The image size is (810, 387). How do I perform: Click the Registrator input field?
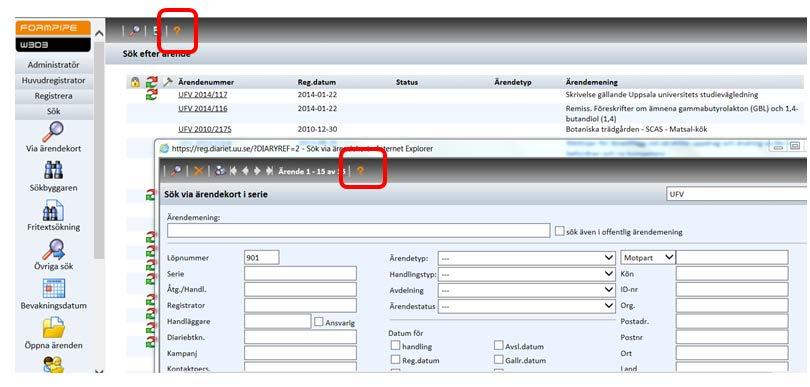(300, 305)
